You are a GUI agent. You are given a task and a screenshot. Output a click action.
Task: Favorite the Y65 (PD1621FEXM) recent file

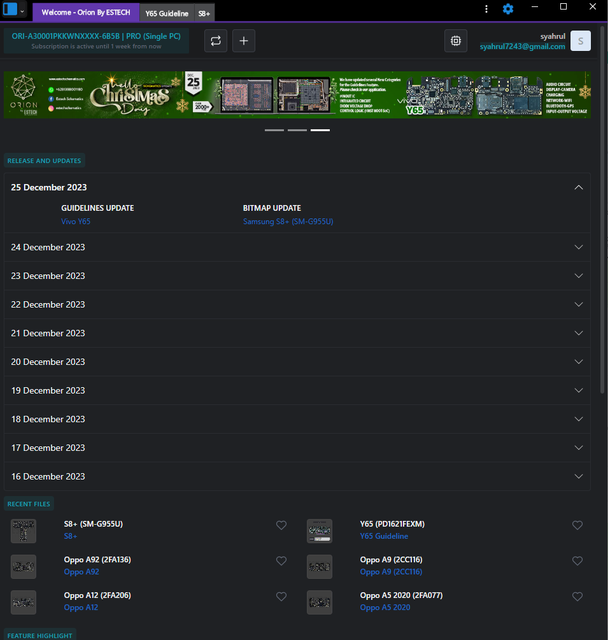pyautogui.click(x=577, y=525)
